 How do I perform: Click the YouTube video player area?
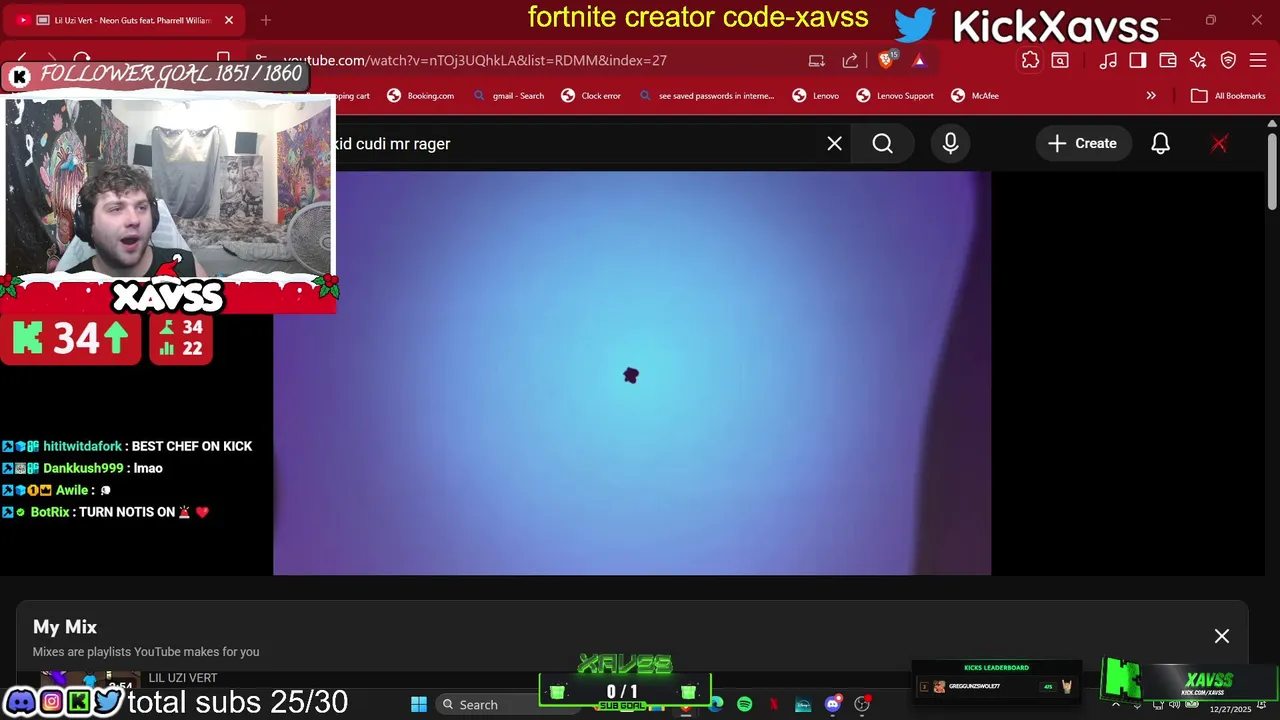pos(632,373)
